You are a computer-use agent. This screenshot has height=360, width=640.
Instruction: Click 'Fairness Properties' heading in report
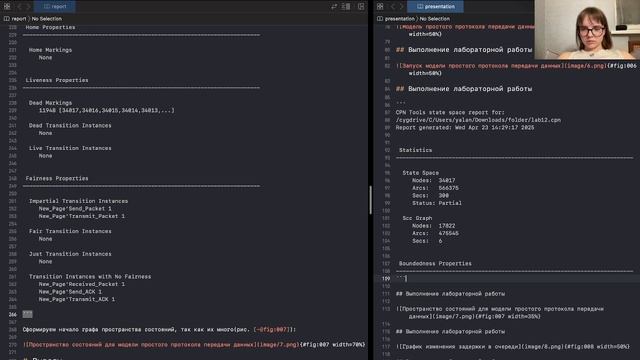click(57, 178)
